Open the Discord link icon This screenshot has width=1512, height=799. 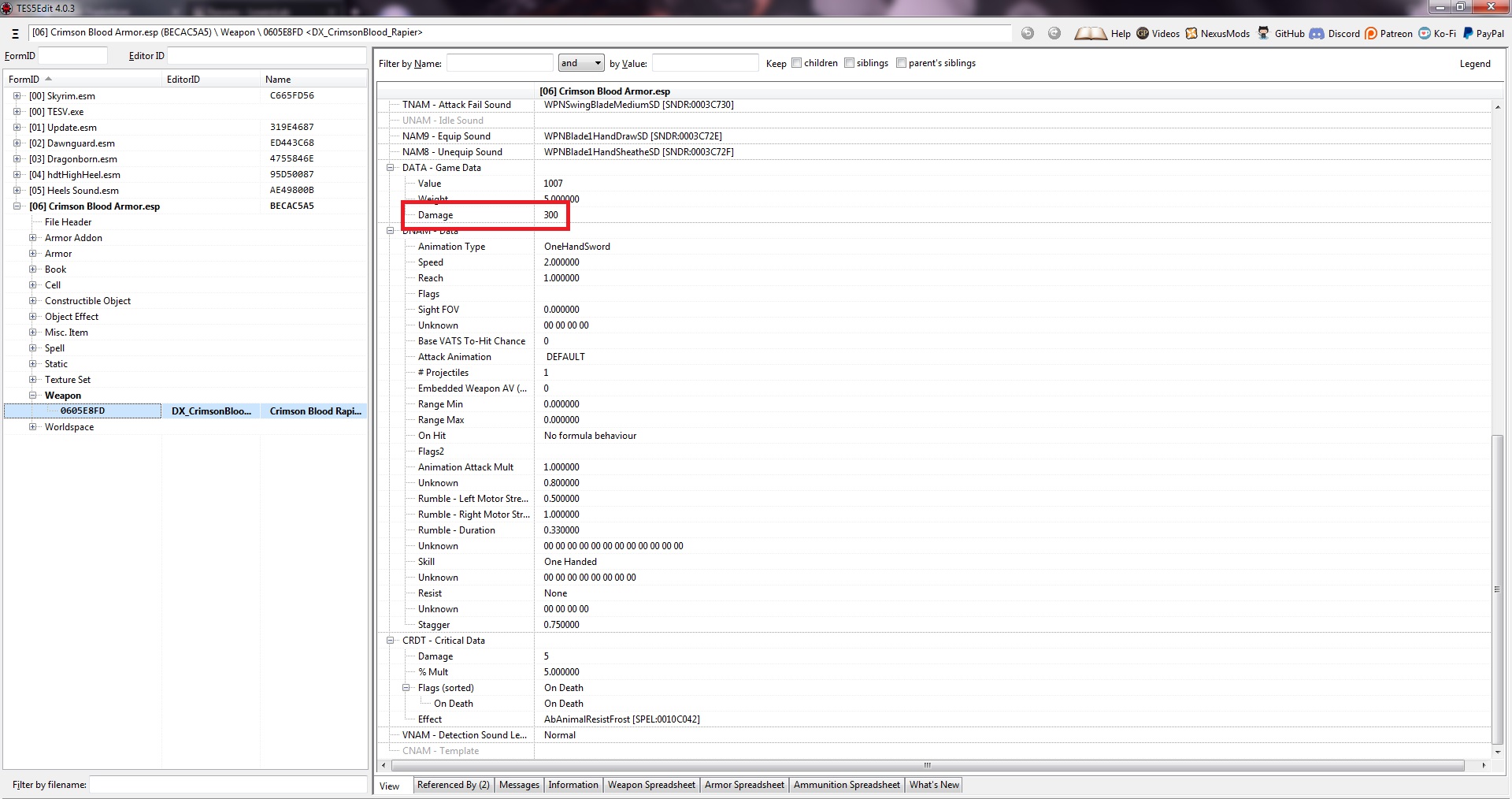click(x=1317, y=33)
